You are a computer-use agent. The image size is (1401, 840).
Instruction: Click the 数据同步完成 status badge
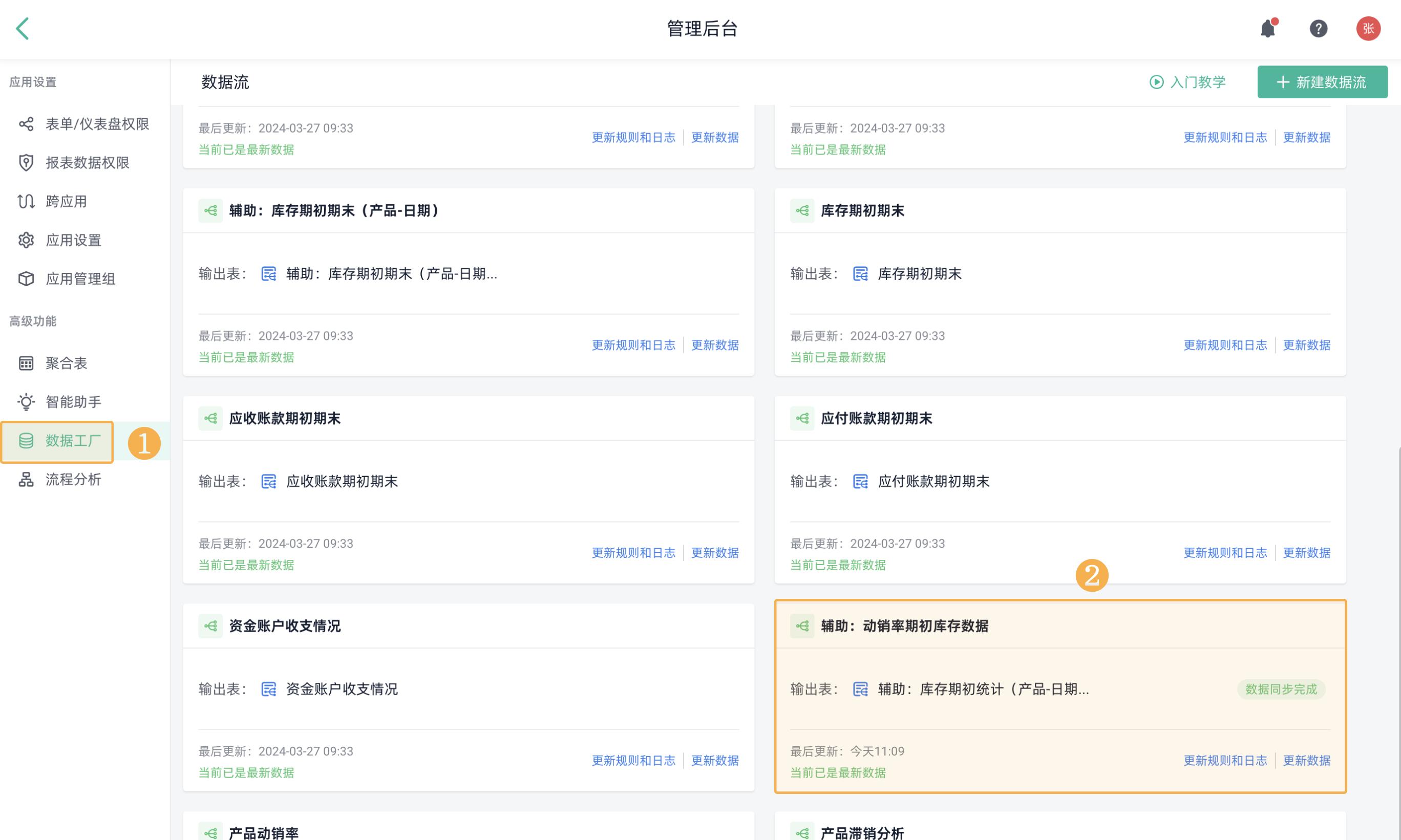(1281, 690)
